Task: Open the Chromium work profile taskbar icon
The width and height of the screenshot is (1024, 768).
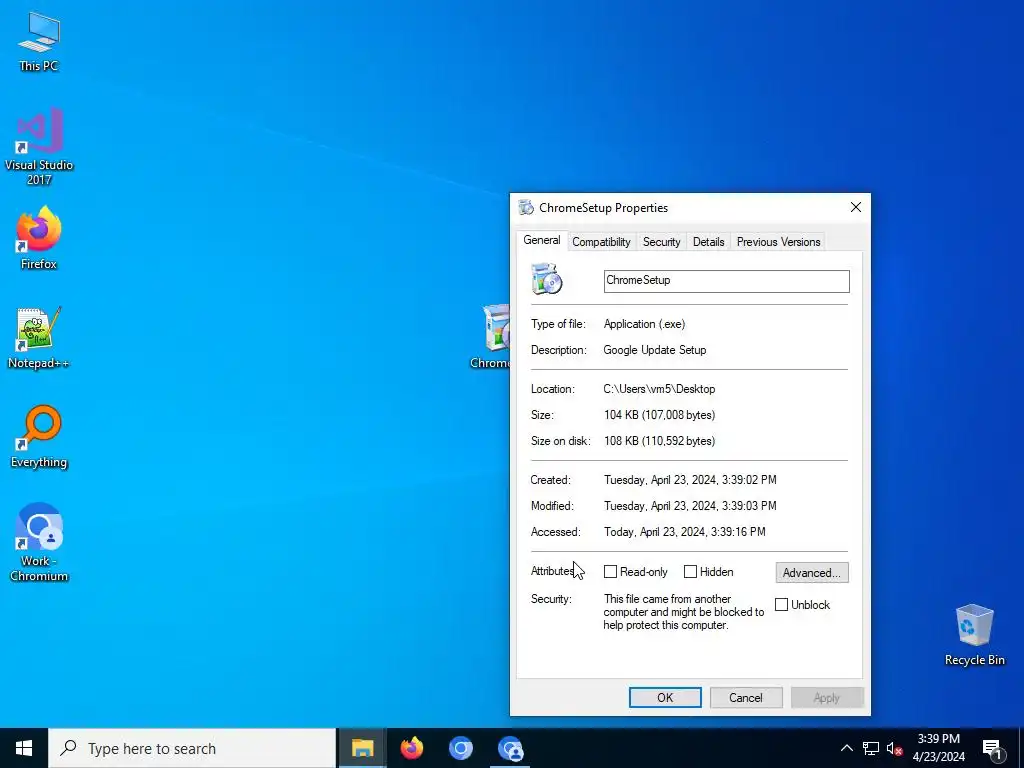Action: (510, 748)
